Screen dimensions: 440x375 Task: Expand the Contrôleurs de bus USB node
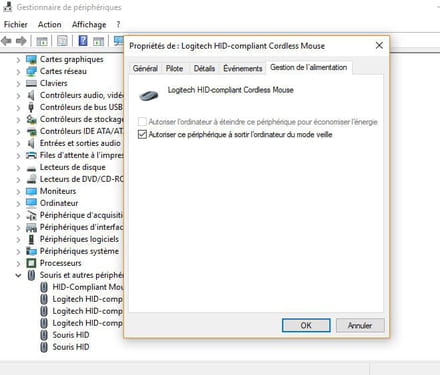[18, 108]
